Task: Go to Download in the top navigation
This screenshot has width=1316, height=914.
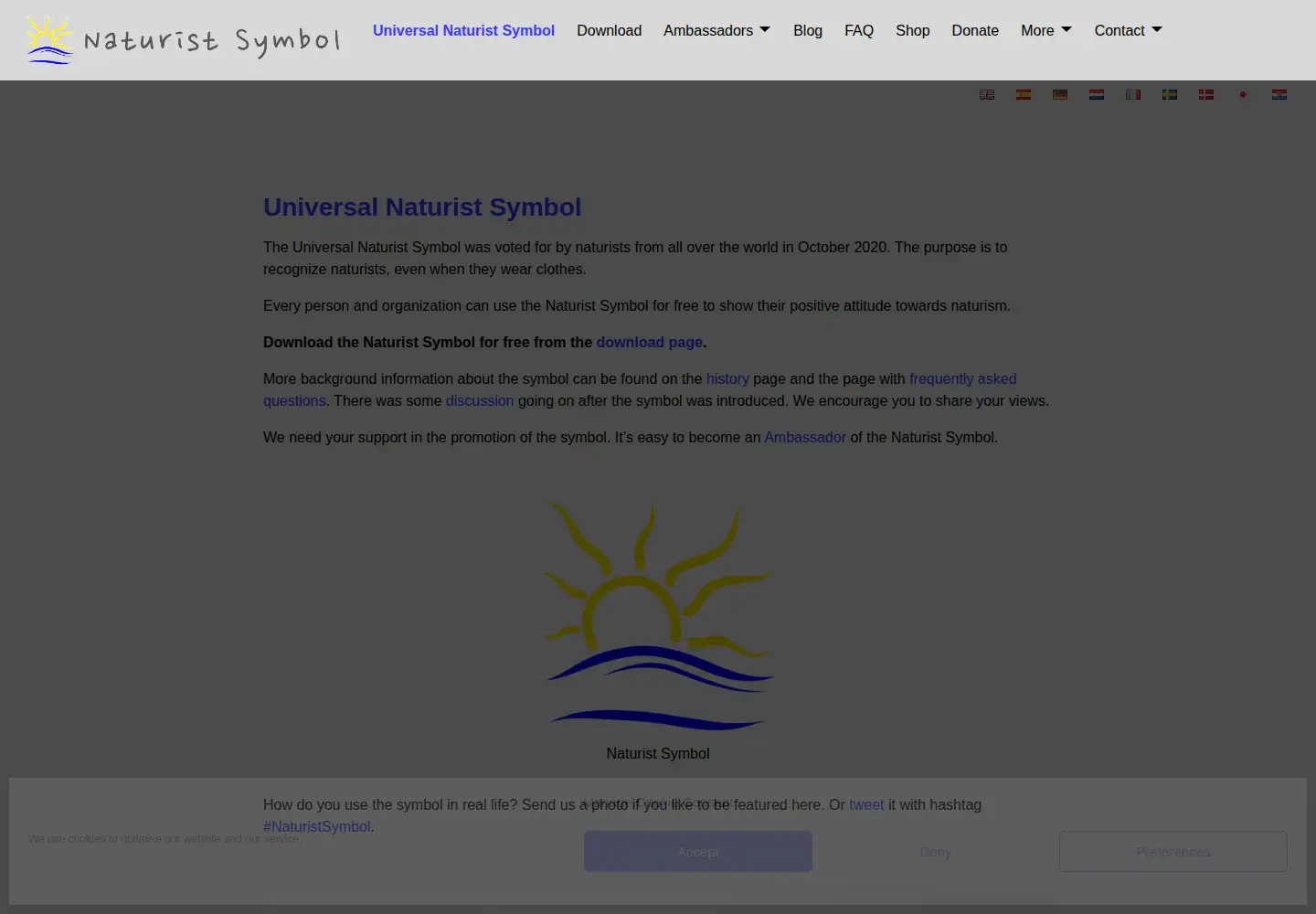Action: 609,30
